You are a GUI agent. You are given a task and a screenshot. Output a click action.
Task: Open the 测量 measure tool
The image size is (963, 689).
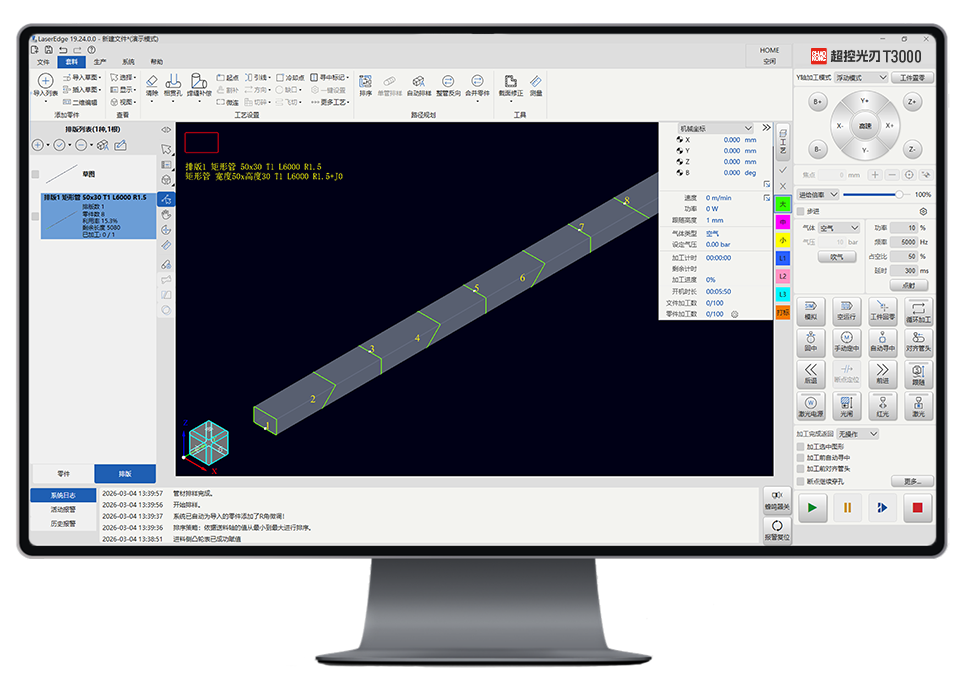tap(535, 81)
